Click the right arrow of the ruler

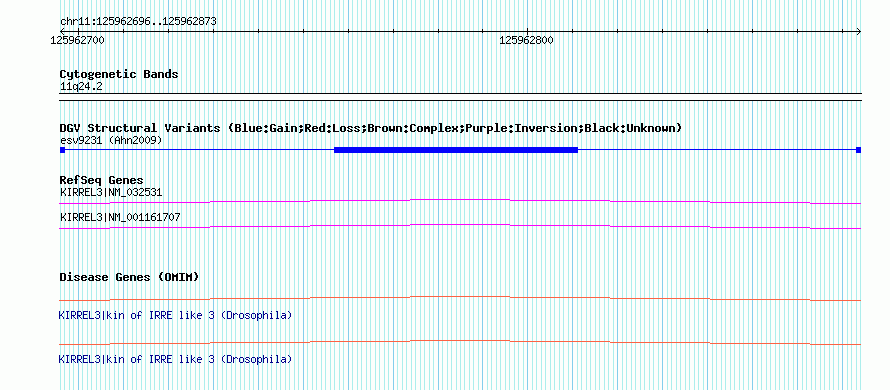click(x=858, y=31)
